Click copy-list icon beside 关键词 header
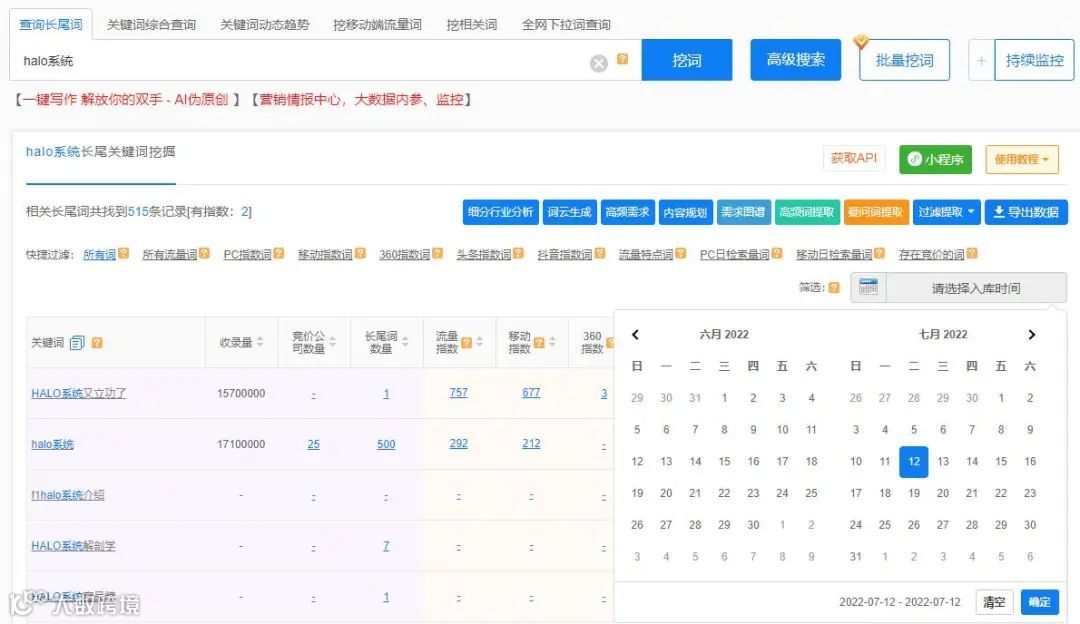The image size is (1080, 624). point(77,342)
